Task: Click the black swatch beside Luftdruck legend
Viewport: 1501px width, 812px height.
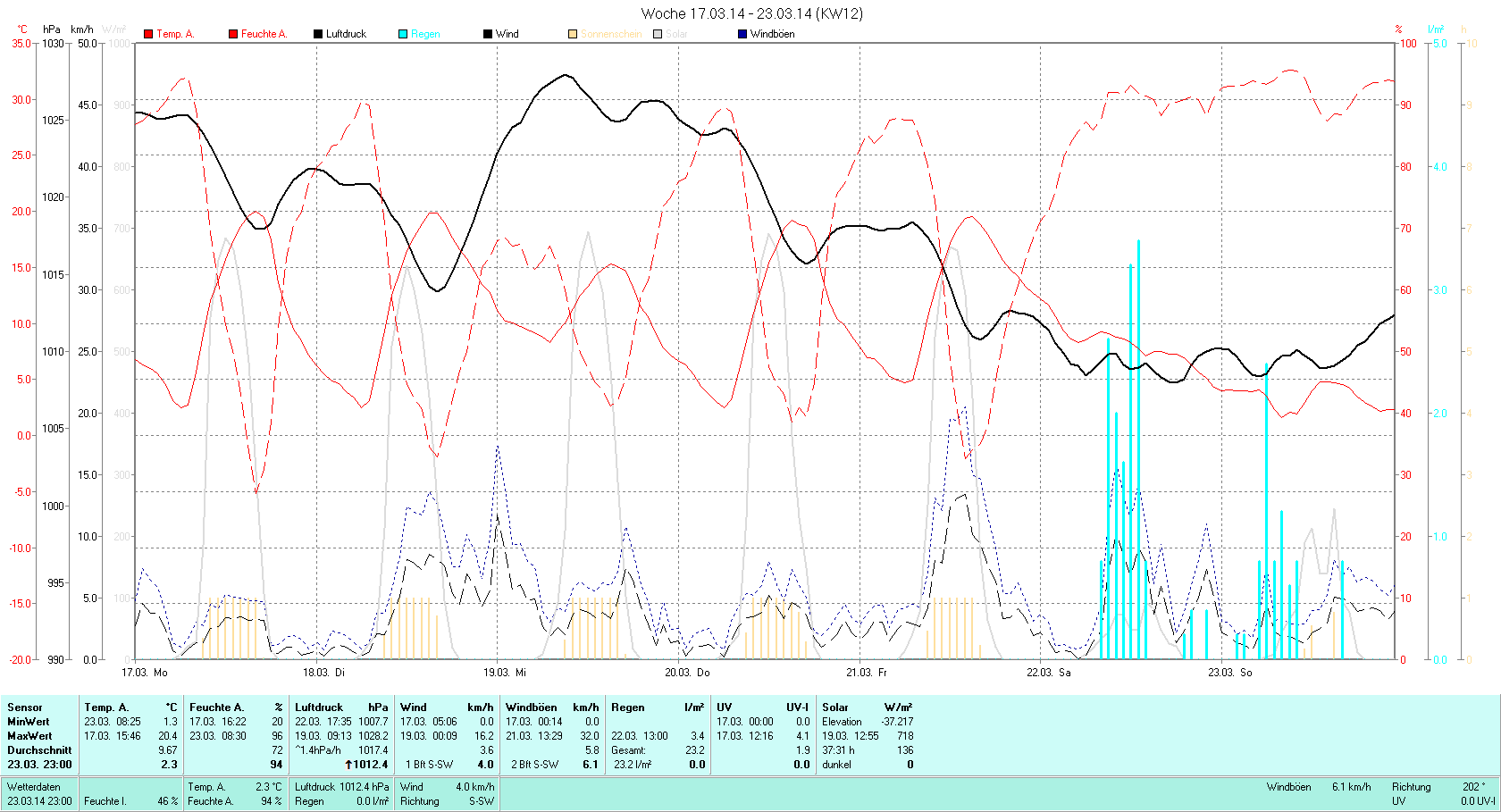Action: click(318, 34)
